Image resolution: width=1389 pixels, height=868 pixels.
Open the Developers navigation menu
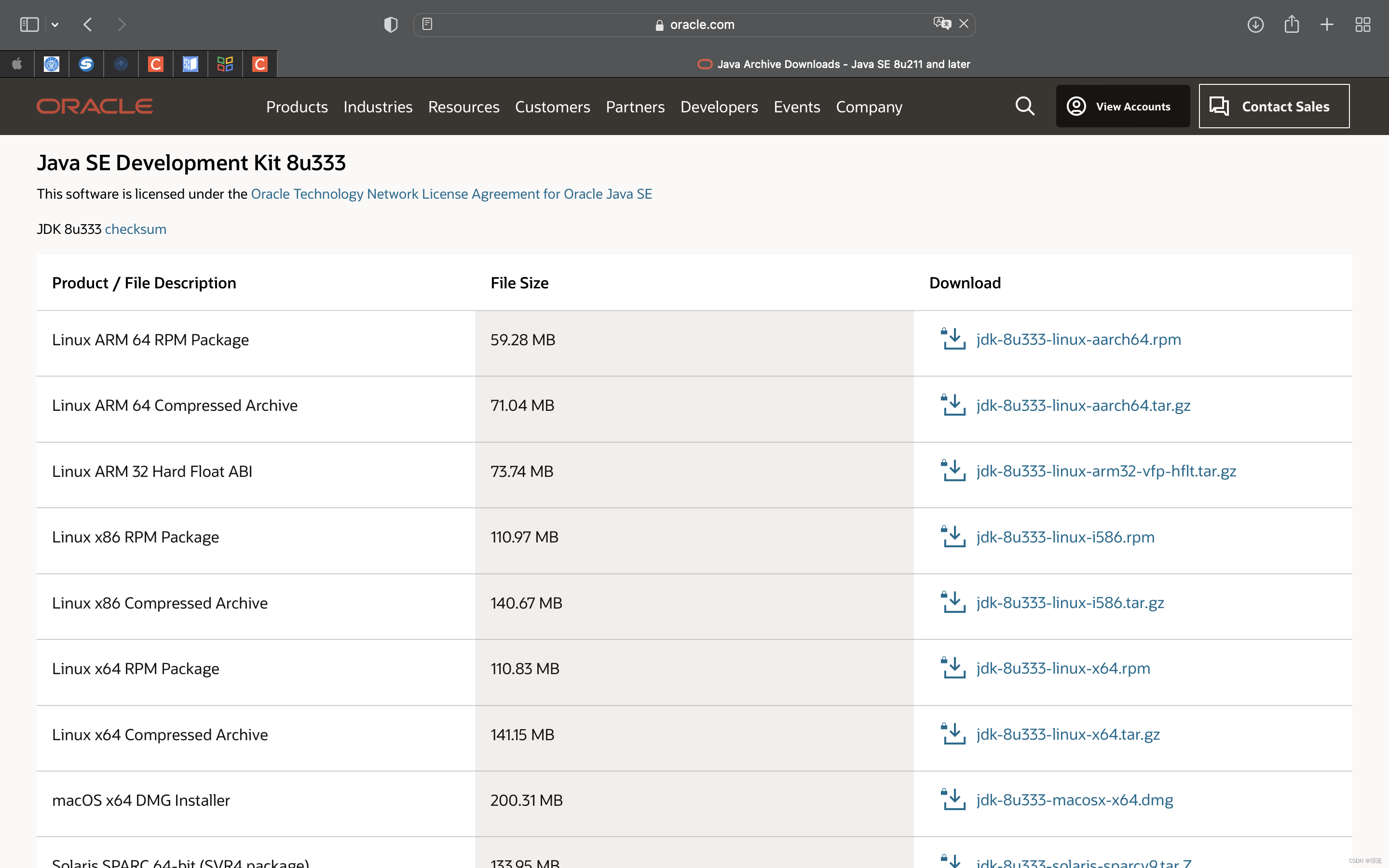point(719,107)
